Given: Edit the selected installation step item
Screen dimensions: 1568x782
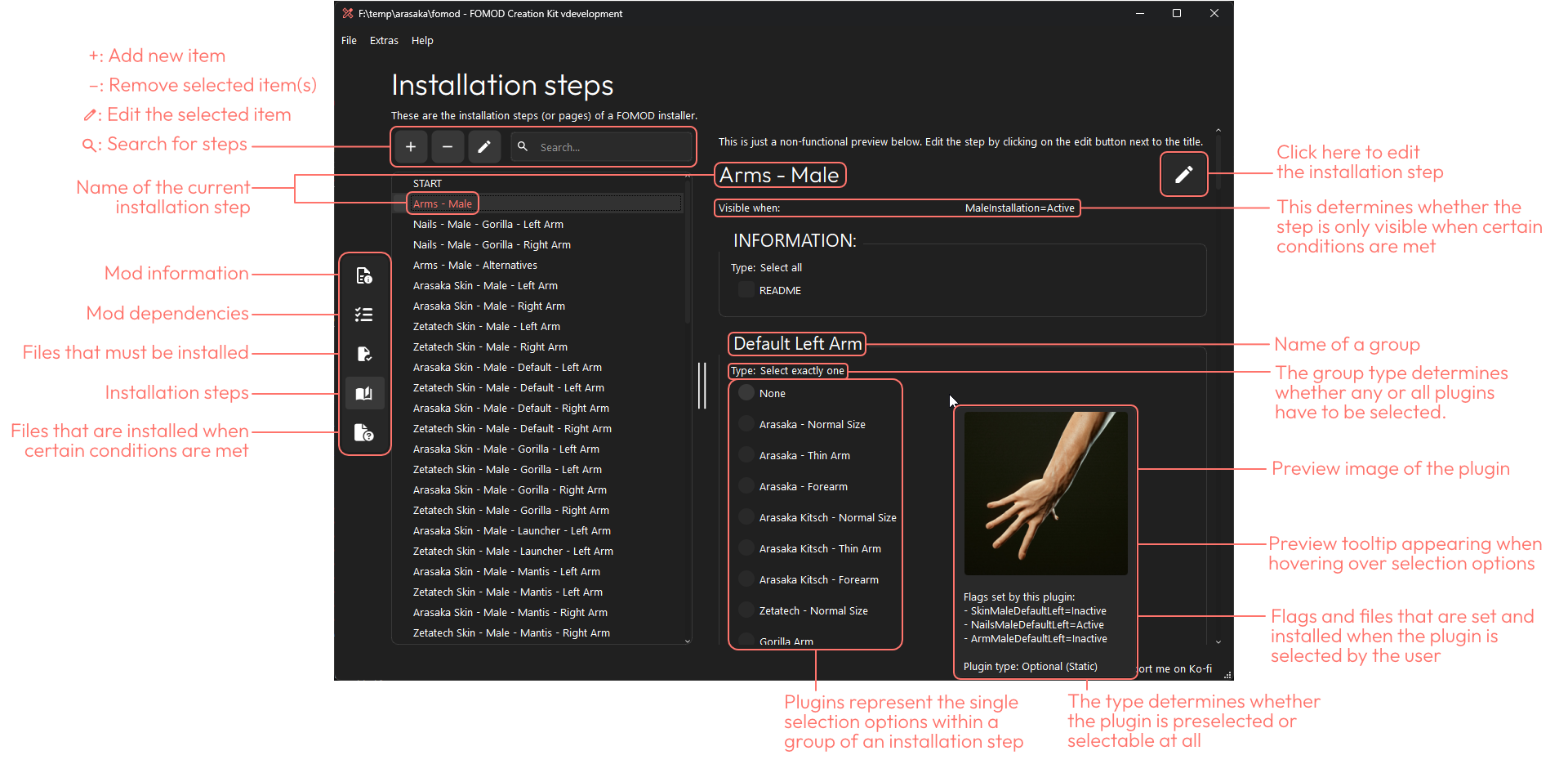Looking at the screenshot, I should point(483,146).
